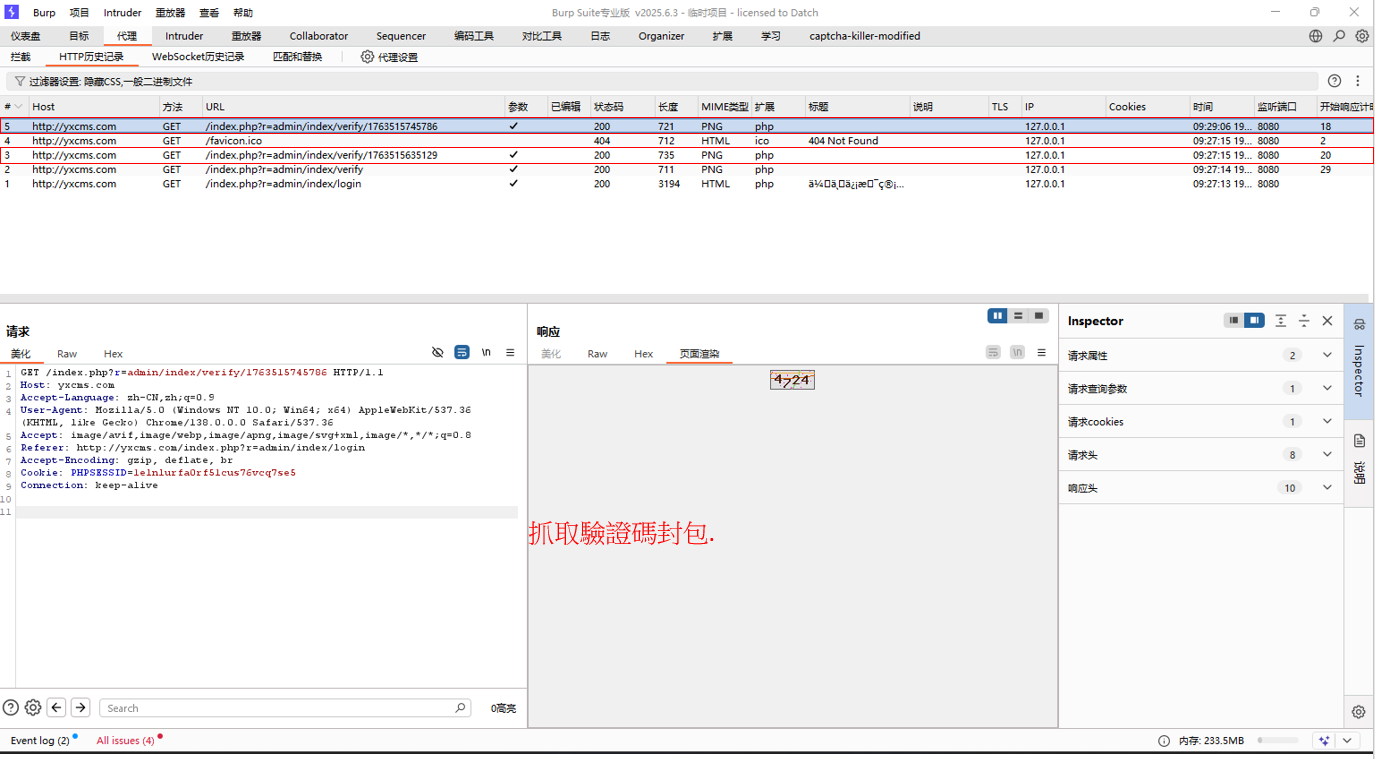1375x759 pixels.
Task: Go to previous search match arrow
Action: click(56, 707)
